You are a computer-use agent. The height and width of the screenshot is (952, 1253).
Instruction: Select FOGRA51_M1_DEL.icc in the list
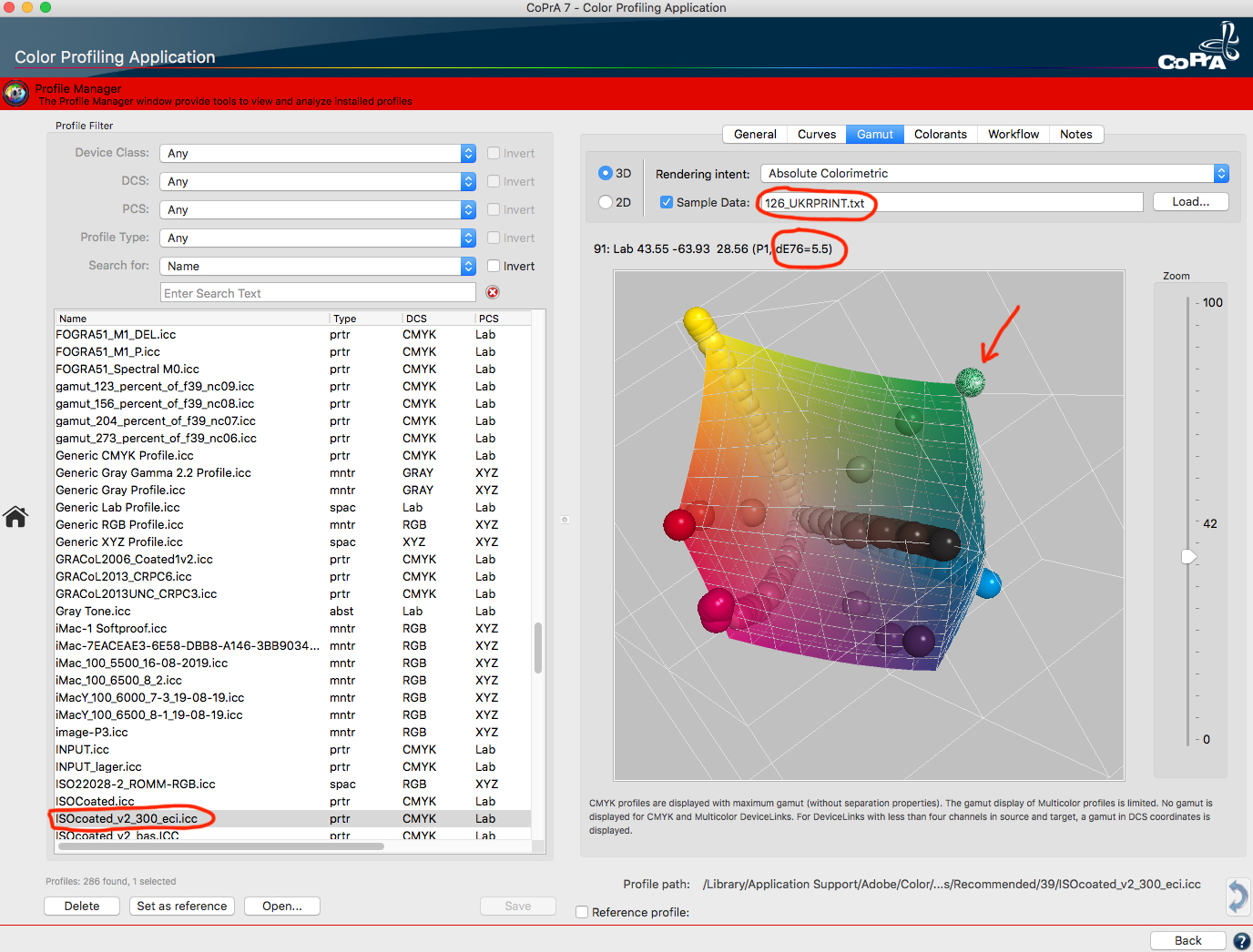(292, 334)
